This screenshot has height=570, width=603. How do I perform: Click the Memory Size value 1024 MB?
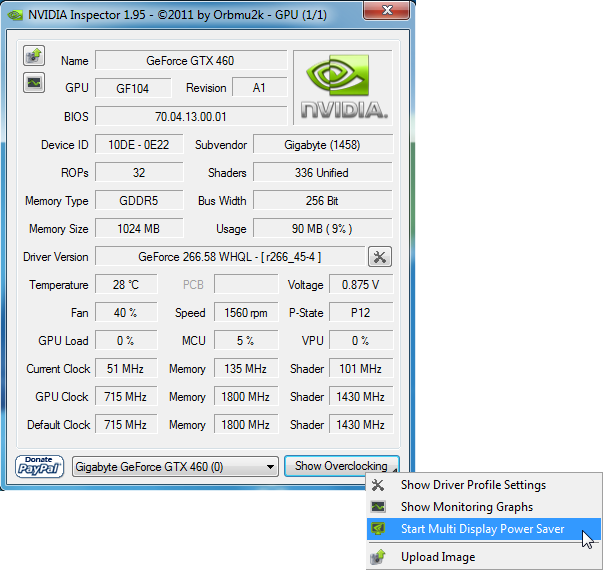tap(139, 229)
